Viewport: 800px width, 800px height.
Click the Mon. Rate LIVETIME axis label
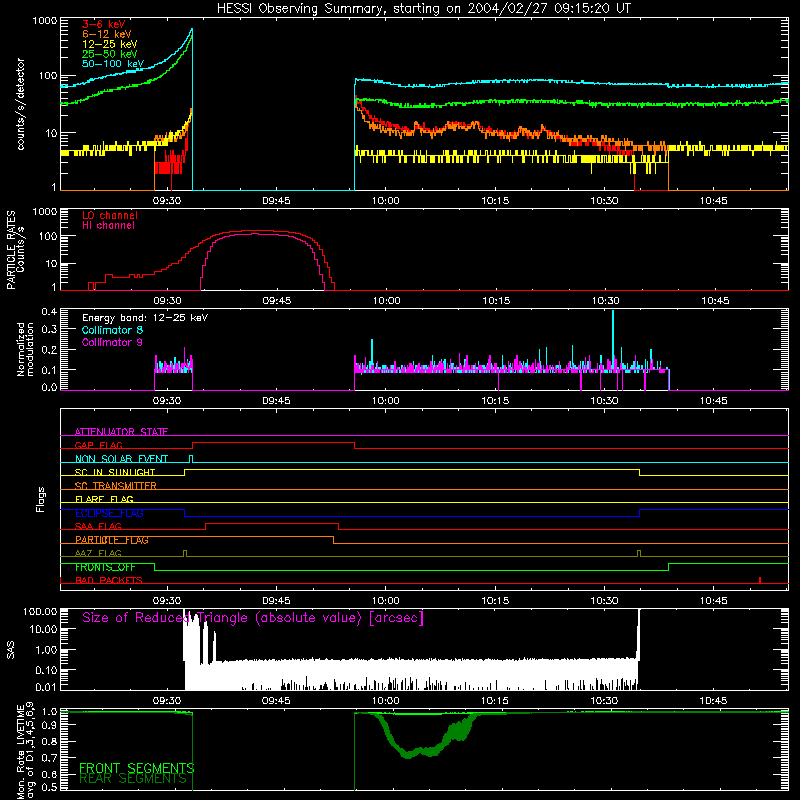25,751
